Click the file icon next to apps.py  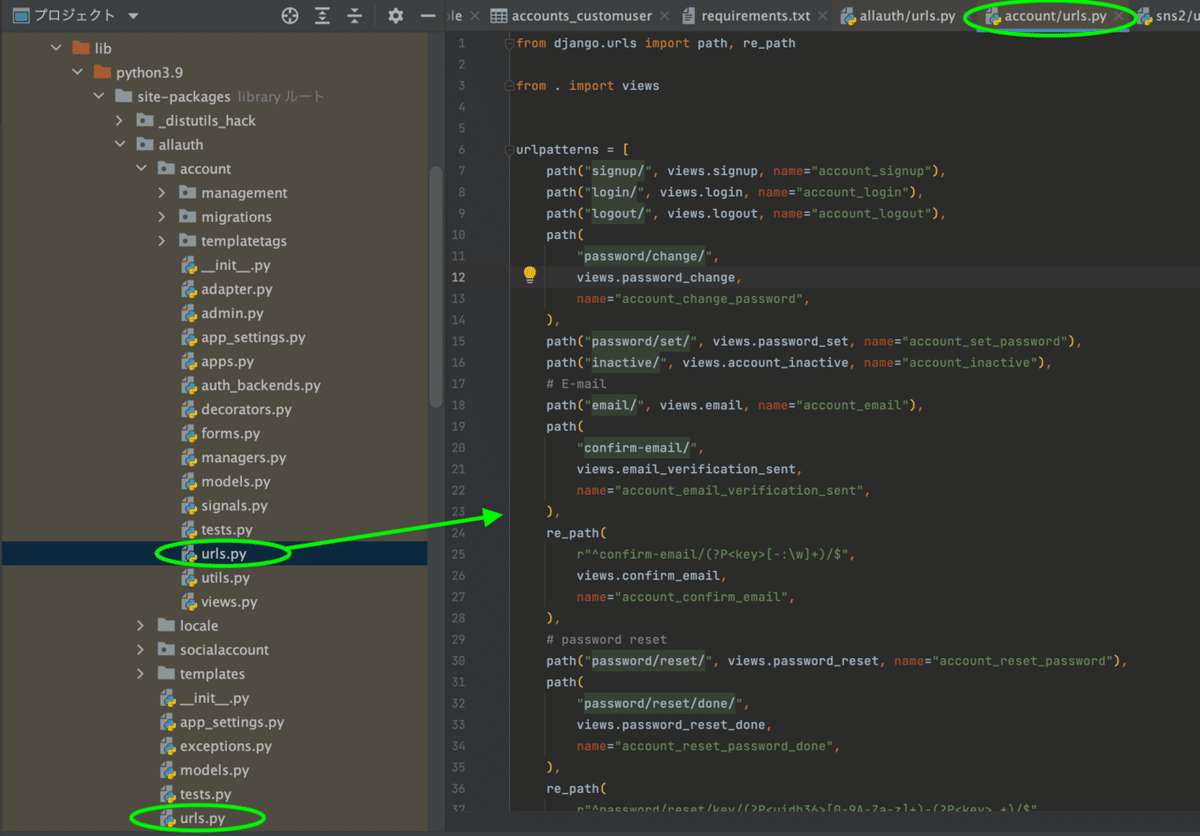189,361
